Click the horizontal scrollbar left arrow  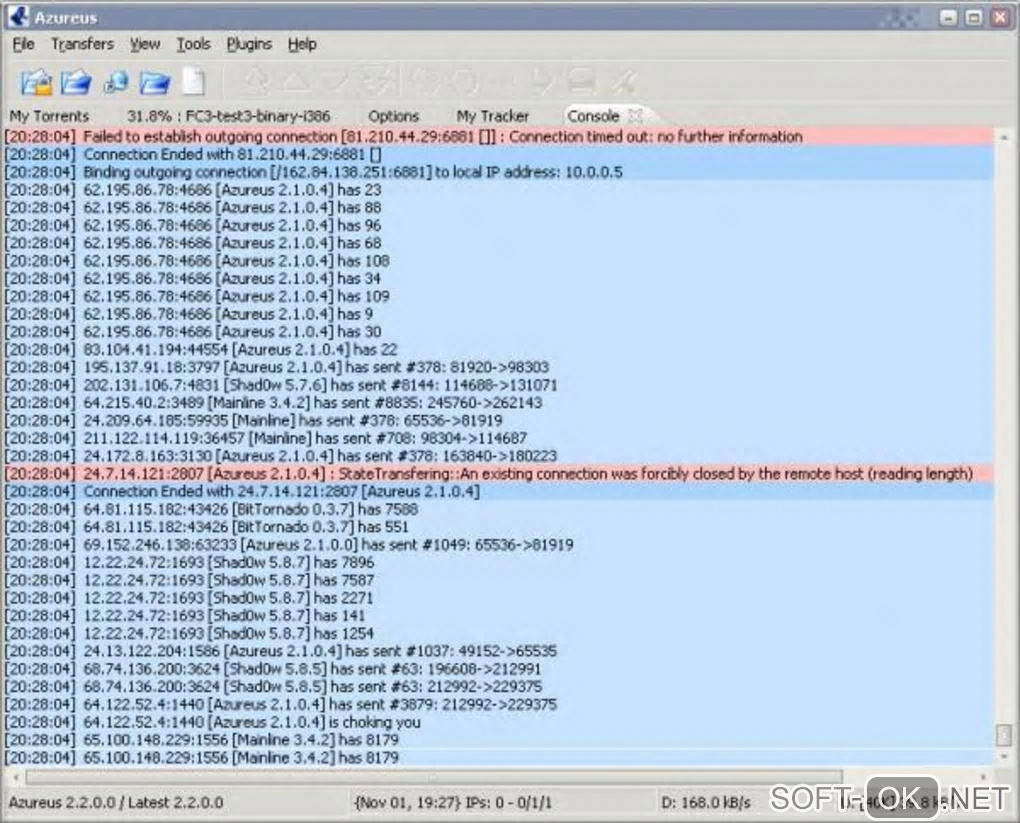click(16, 777)
